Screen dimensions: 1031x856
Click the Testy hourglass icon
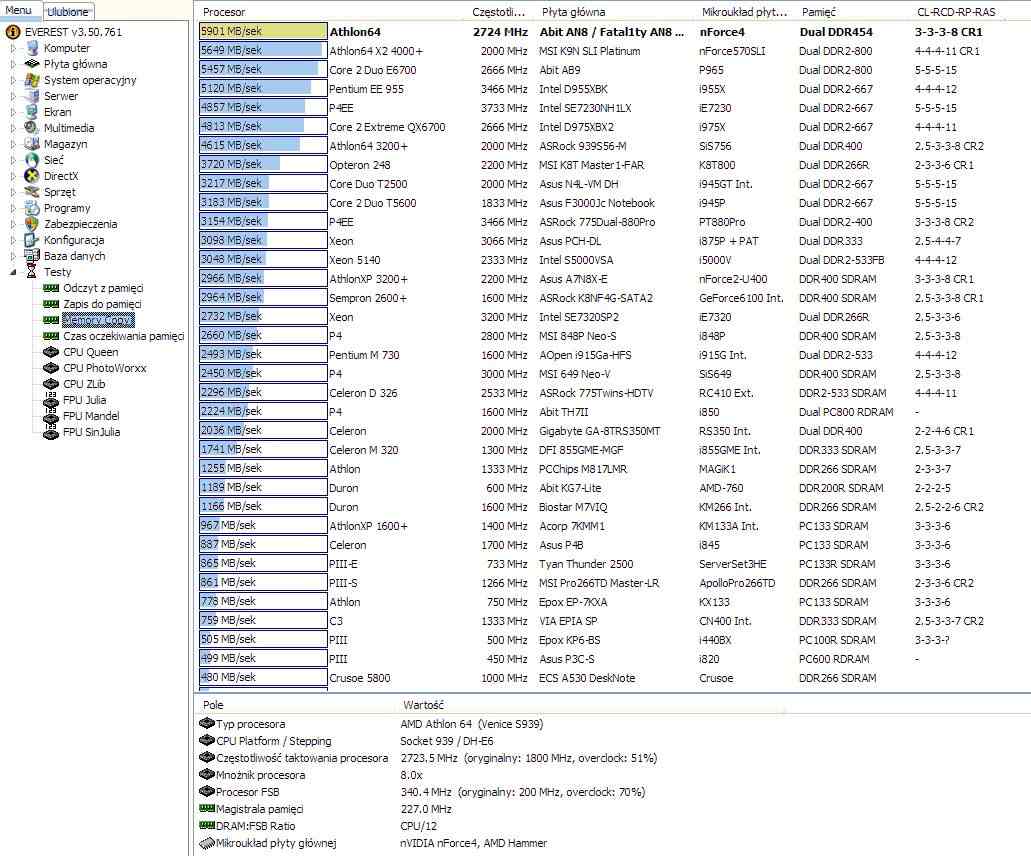coord(32,272)
